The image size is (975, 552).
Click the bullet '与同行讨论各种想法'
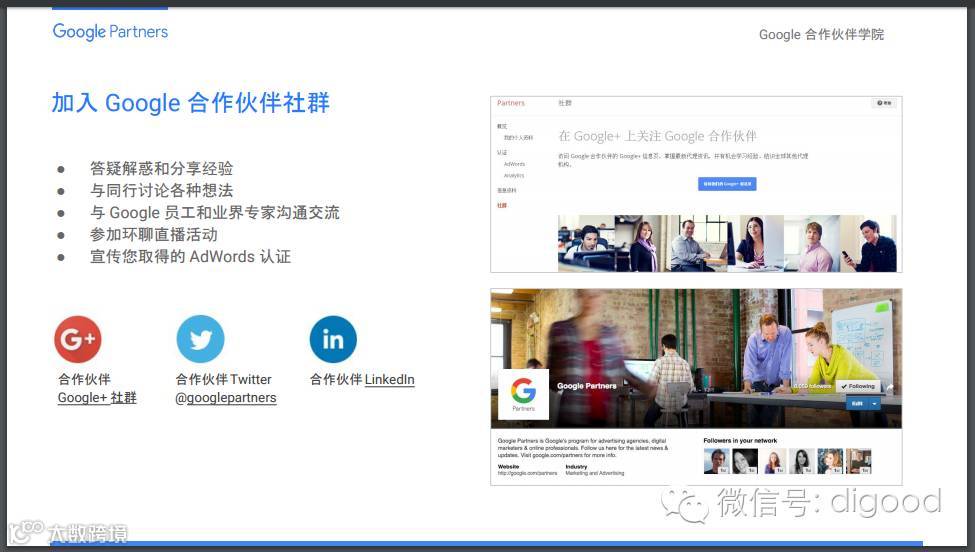[161, 190]
